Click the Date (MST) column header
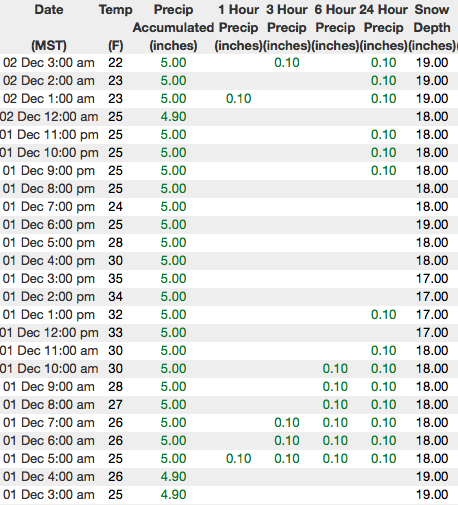458x505 pixels. [x=49, y=27]
